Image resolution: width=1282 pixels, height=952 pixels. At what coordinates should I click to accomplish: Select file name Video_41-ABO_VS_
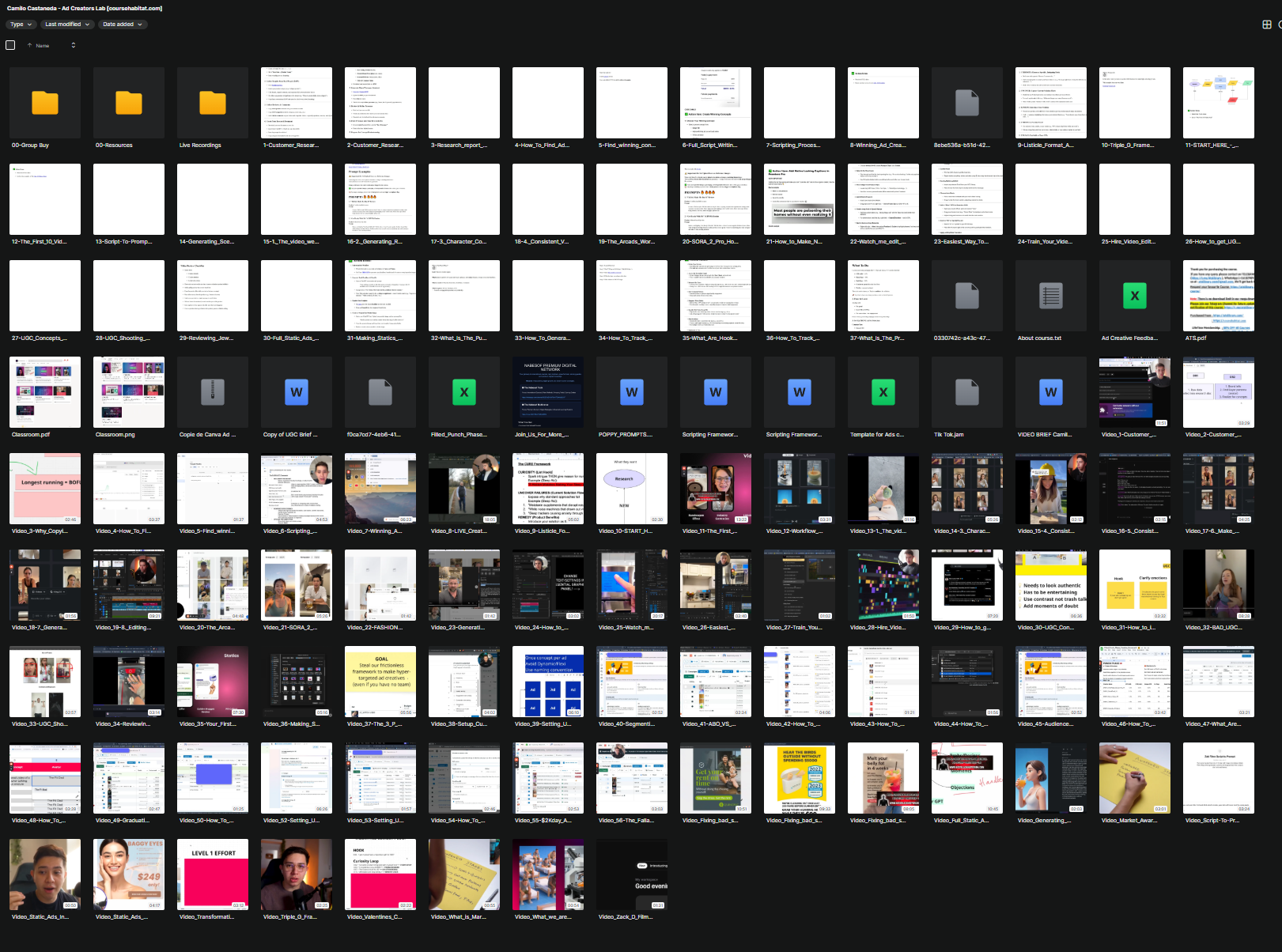pos(709,724)
